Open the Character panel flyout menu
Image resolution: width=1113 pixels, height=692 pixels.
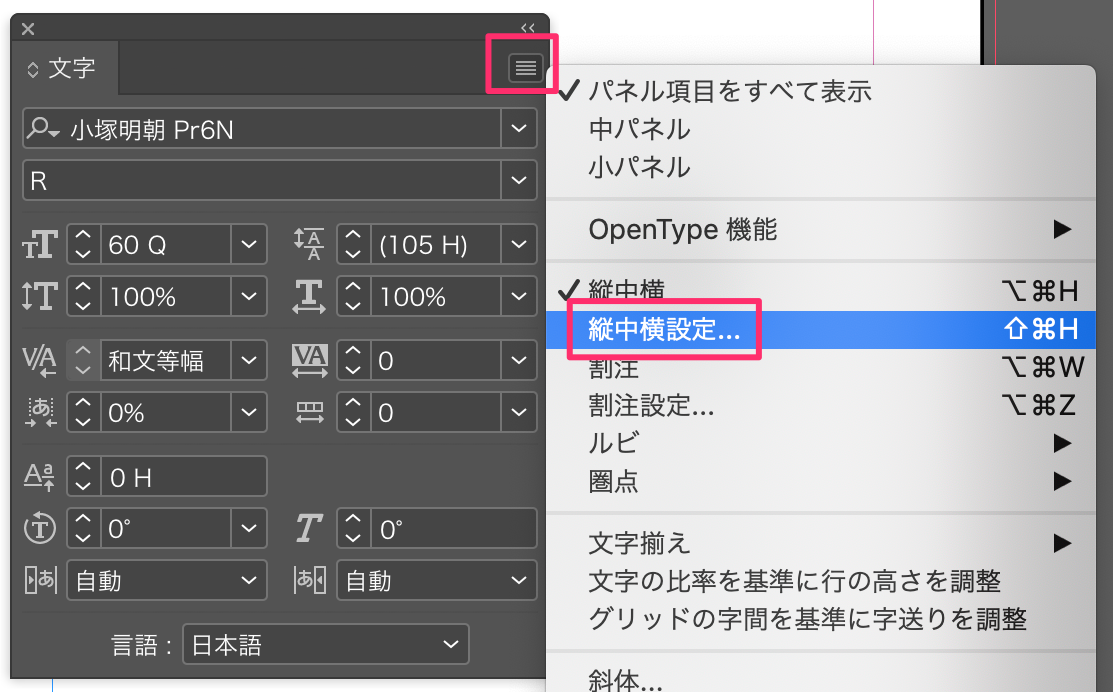[525, 68]
